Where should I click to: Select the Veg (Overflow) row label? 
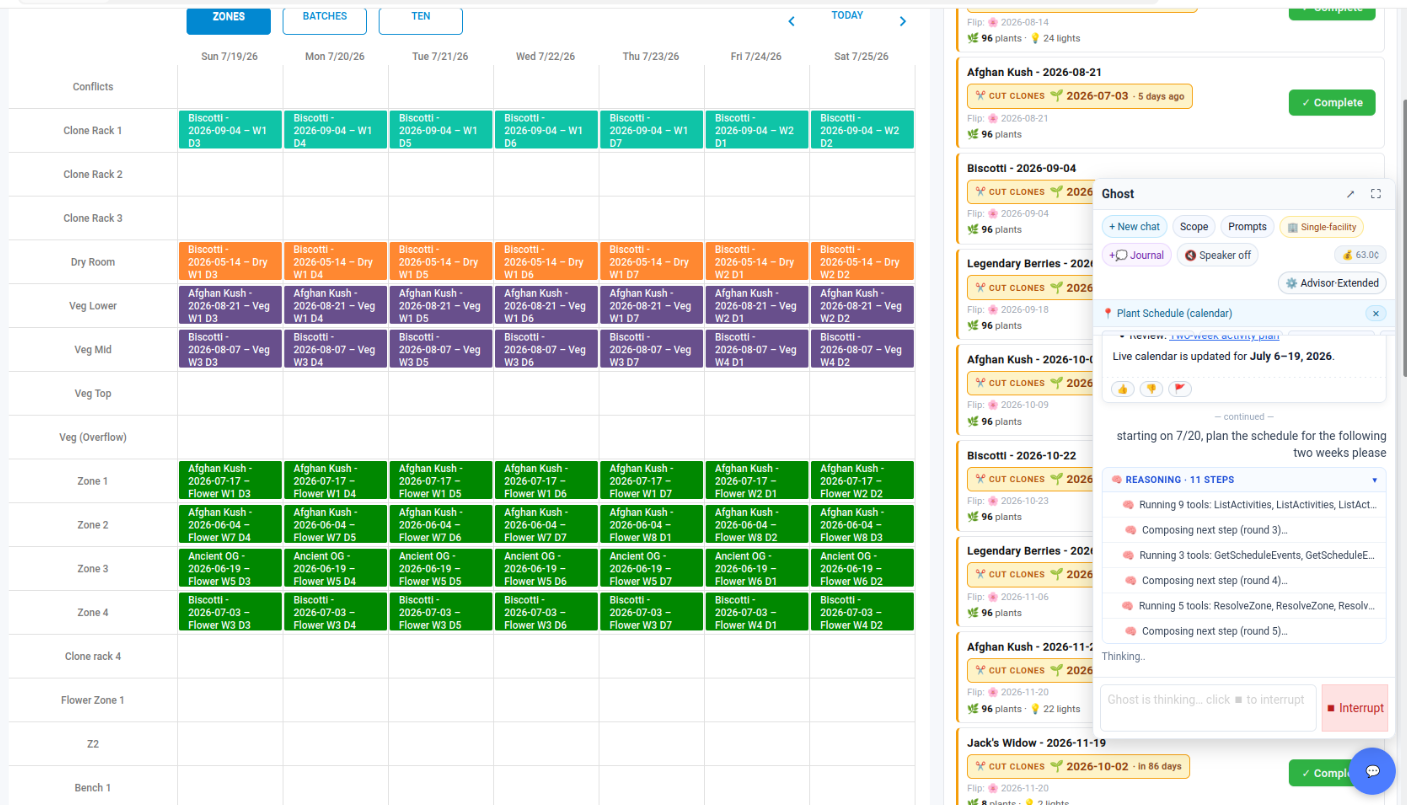tap(93, 438)
